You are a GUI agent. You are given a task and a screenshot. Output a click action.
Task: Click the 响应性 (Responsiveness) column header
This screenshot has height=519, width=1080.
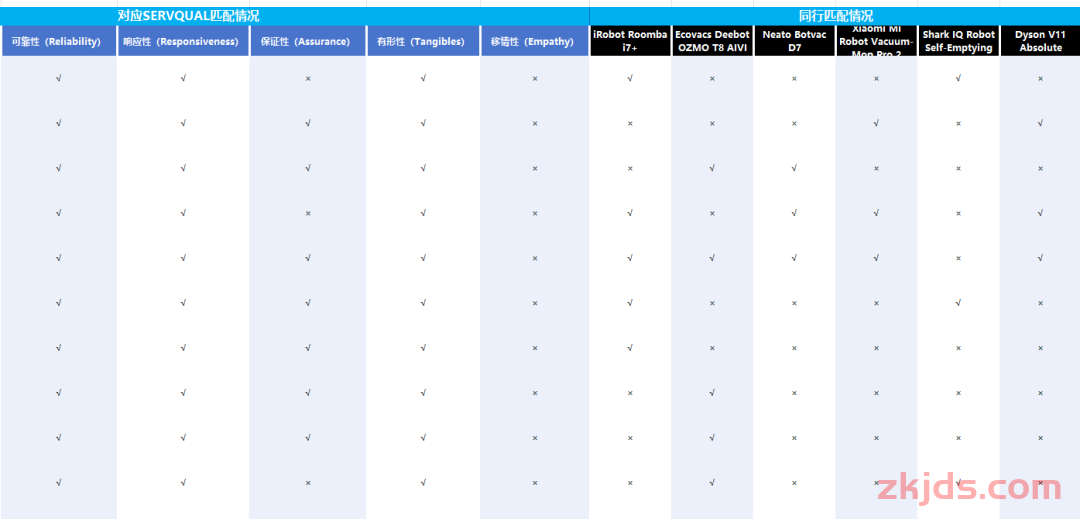[183, 41]
